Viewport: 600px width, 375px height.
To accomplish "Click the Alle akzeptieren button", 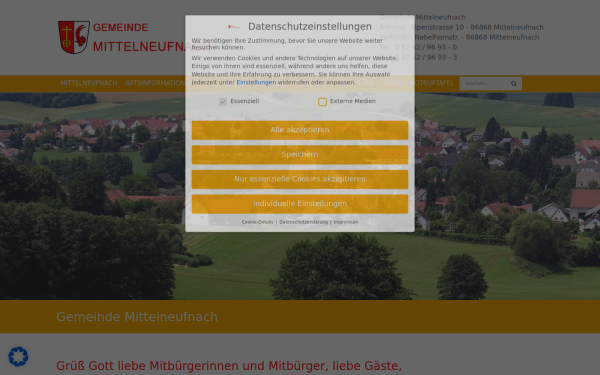I will (300, 130).
